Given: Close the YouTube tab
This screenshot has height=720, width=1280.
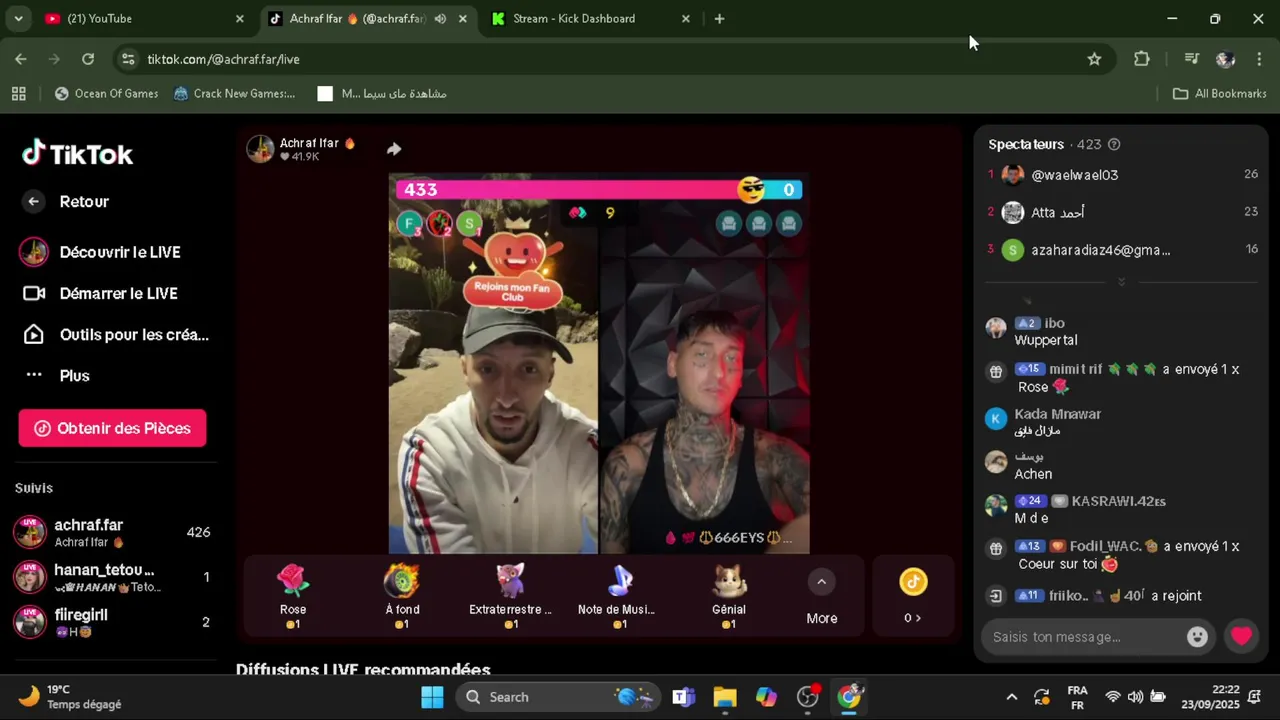Looking at the screenshot, I should (239, 18).
